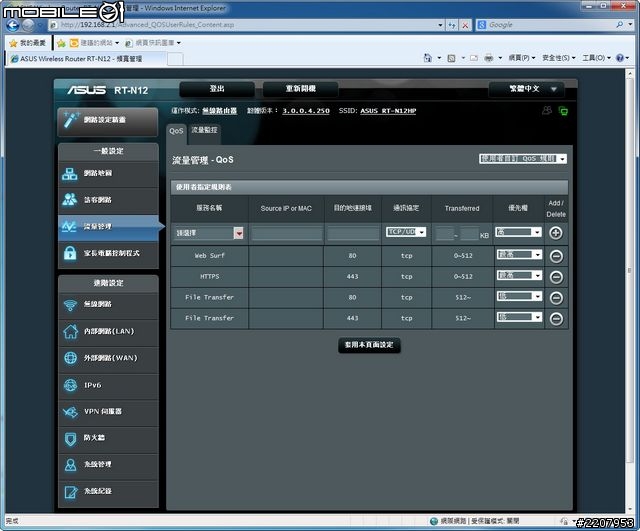
Task: Open the System Log sidebar item
Action: click(x=108, y=492)
